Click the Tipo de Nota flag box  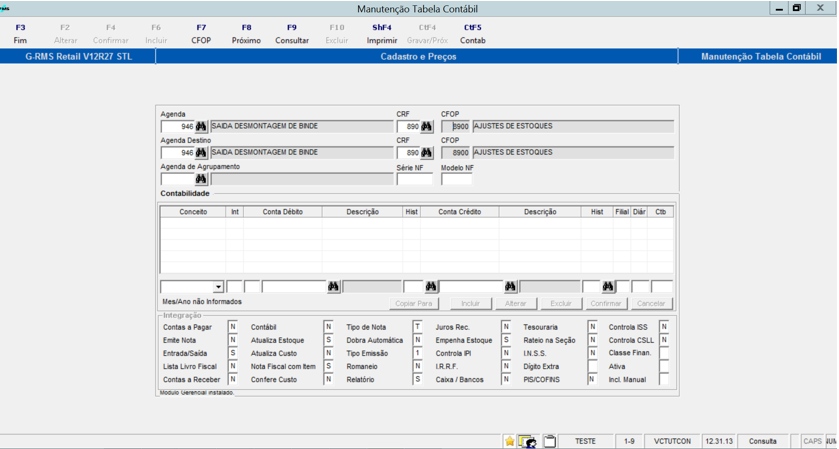[x=417, y=326]
